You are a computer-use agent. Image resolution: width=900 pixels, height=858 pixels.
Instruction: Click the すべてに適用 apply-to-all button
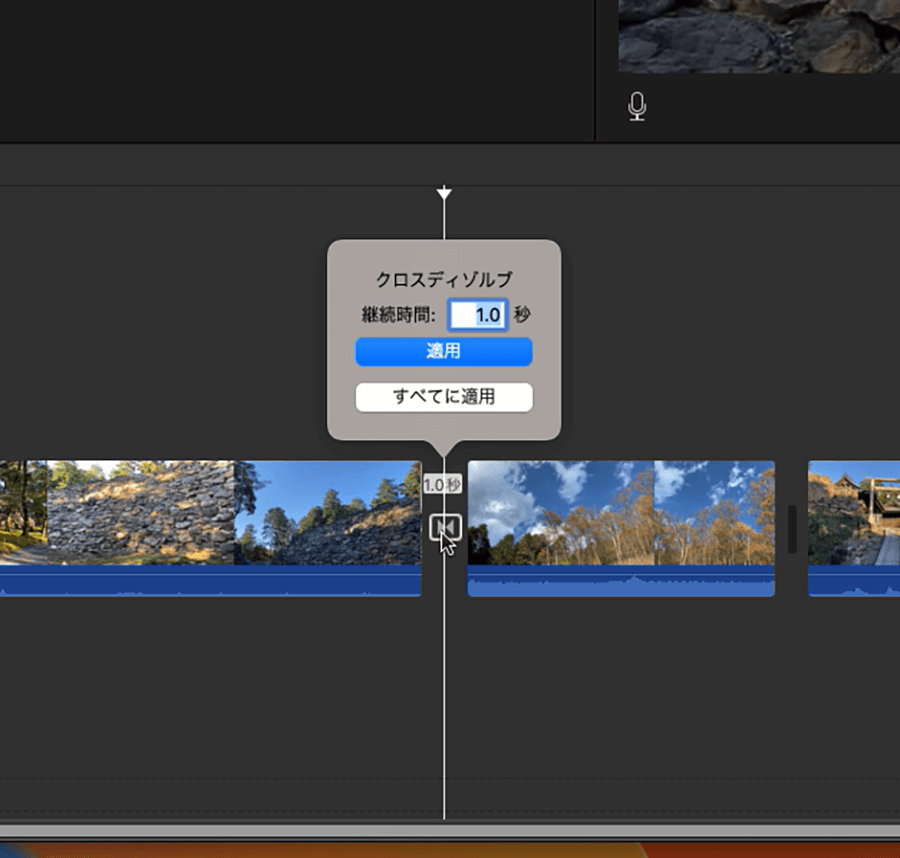444,397
